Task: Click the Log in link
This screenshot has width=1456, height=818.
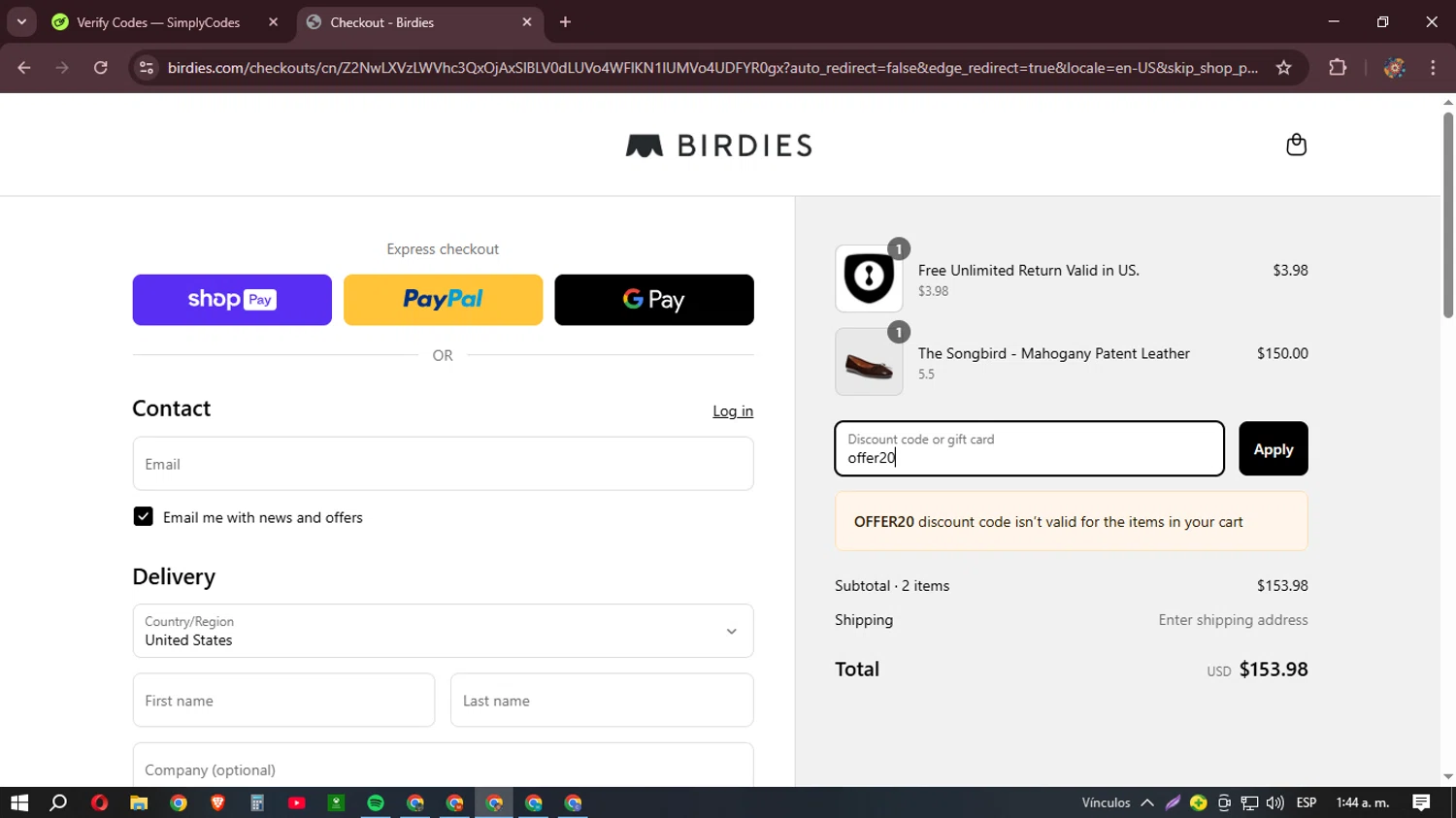Action: (733, 411)
